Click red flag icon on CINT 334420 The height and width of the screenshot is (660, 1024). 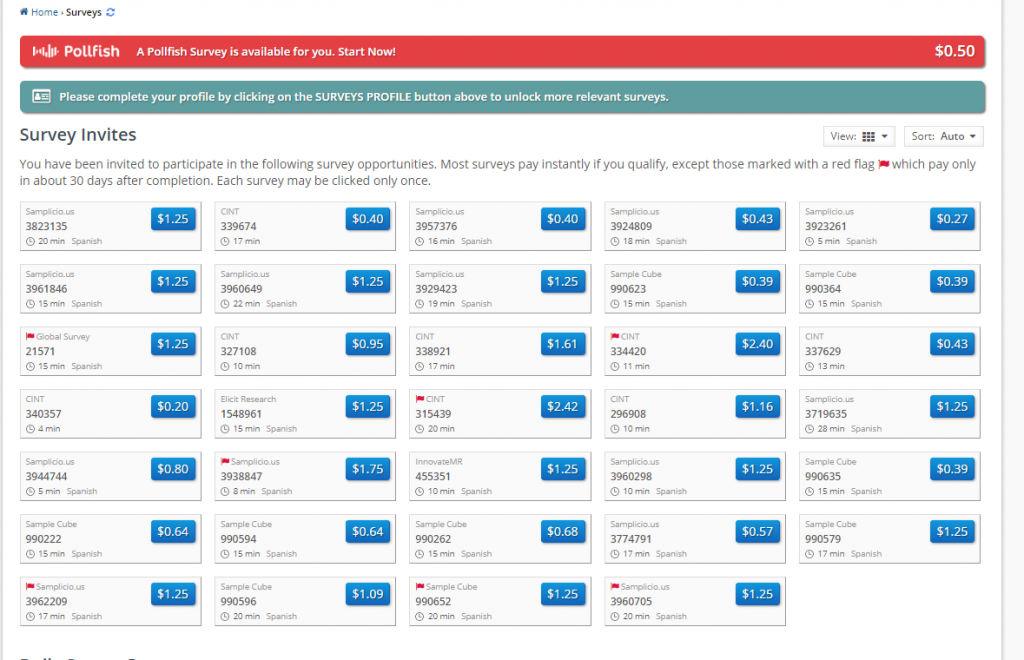(x=615, y=336)
